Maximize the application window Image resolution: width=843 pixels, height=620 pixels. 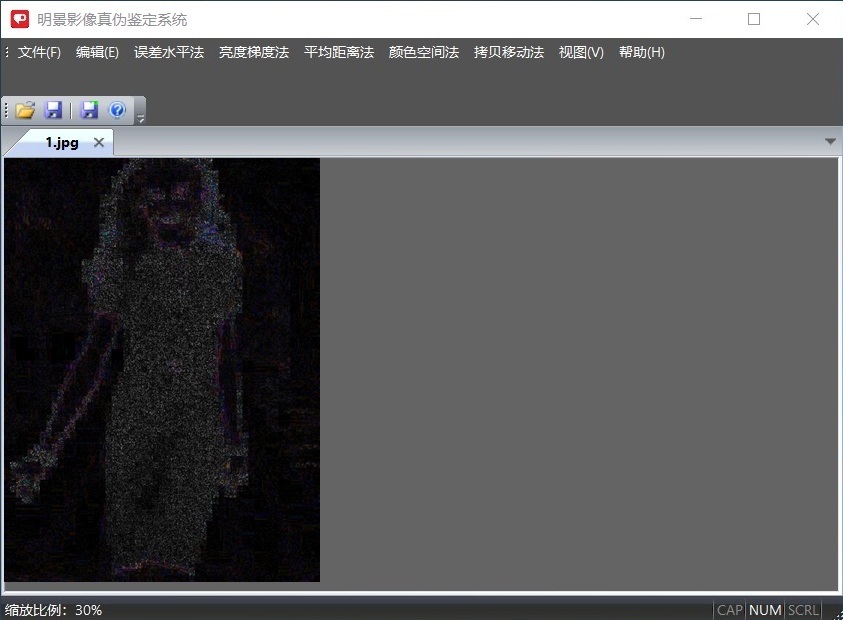pyautogui.click(x=754, y=19)
